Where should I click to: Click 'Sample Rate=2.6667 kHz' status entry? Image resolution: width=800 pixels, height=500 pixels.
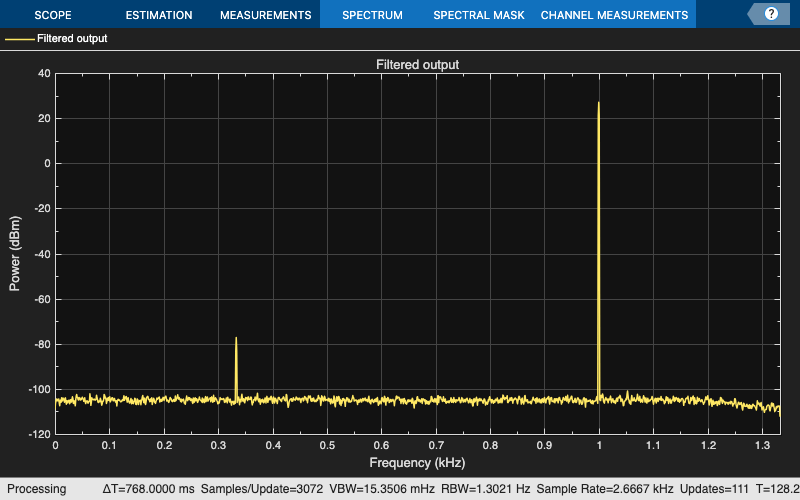pos(605,489)
